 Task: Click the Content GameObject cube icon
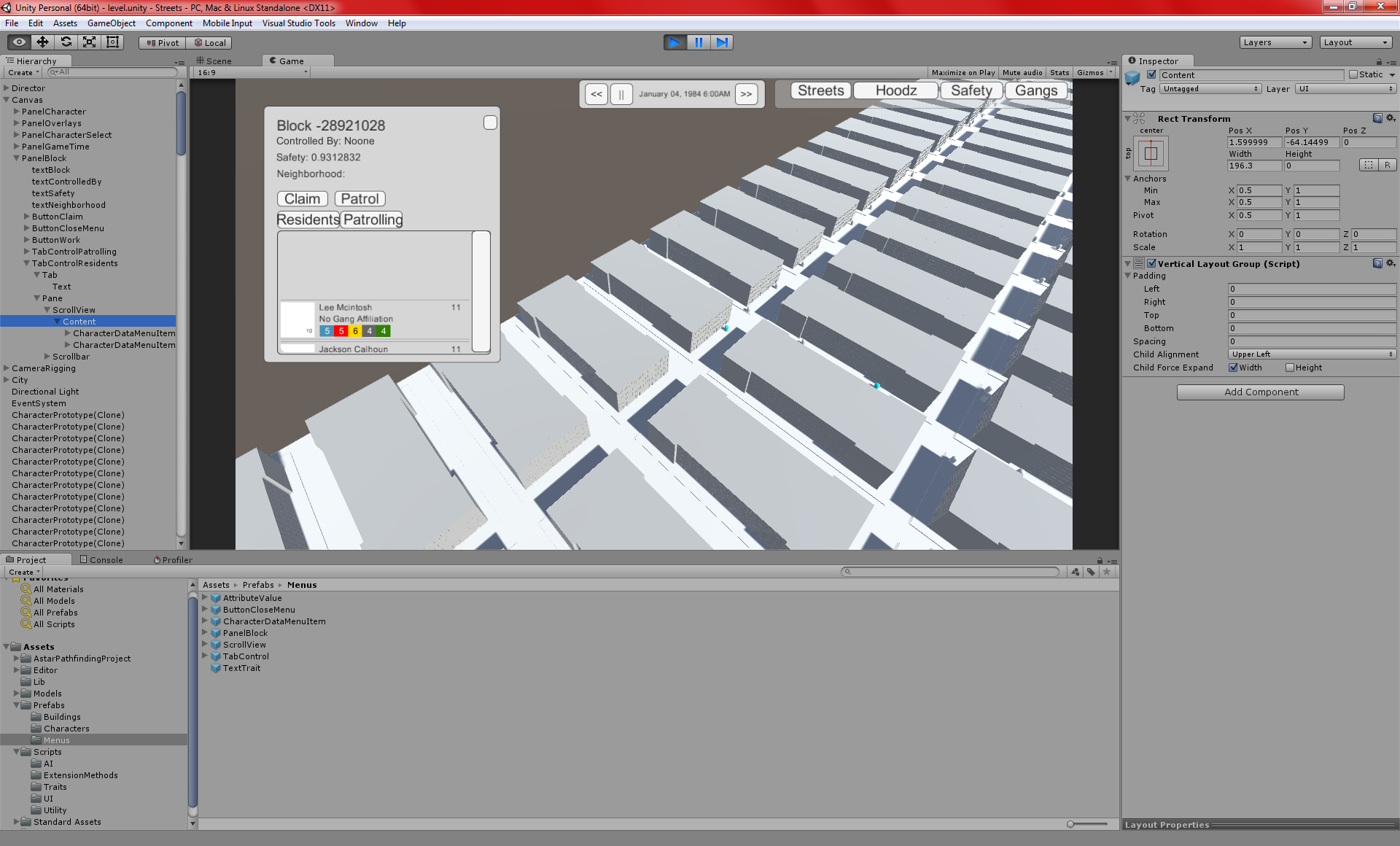tap(1132, 77)
